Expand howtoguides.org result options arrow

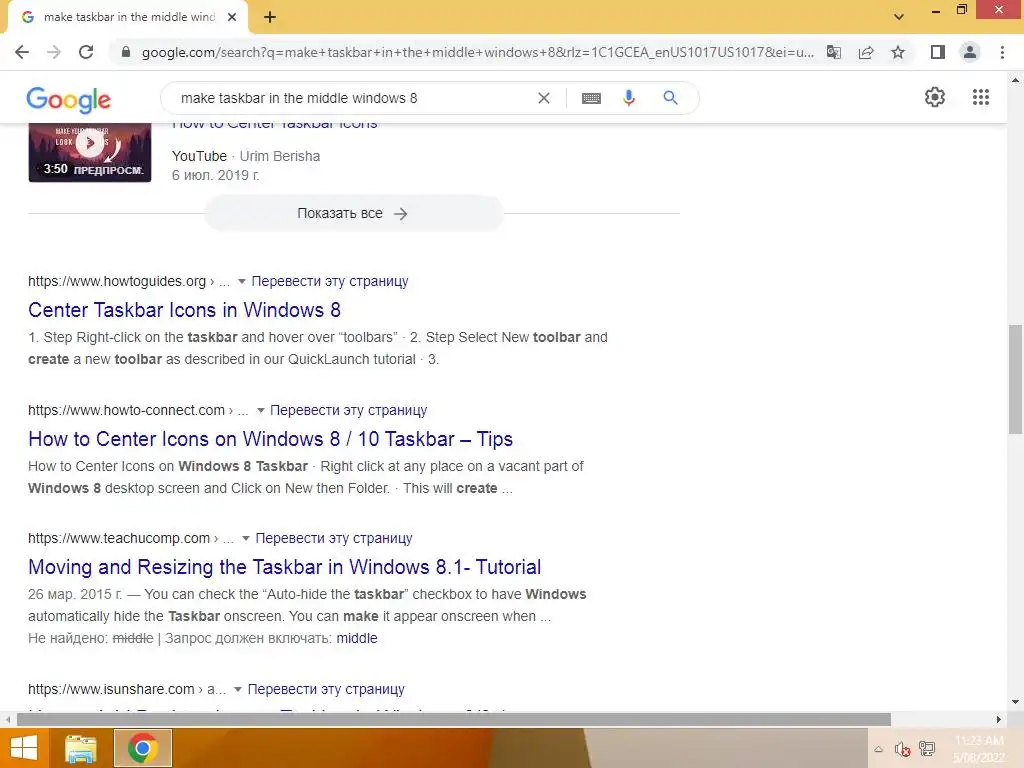242,281
